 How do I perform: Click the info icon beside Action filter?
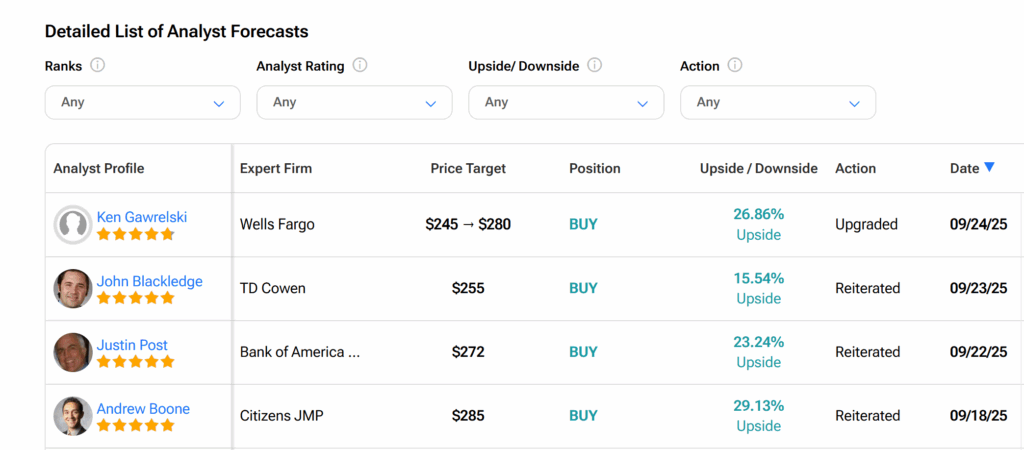pyautogui.click(x=735, y=66)
